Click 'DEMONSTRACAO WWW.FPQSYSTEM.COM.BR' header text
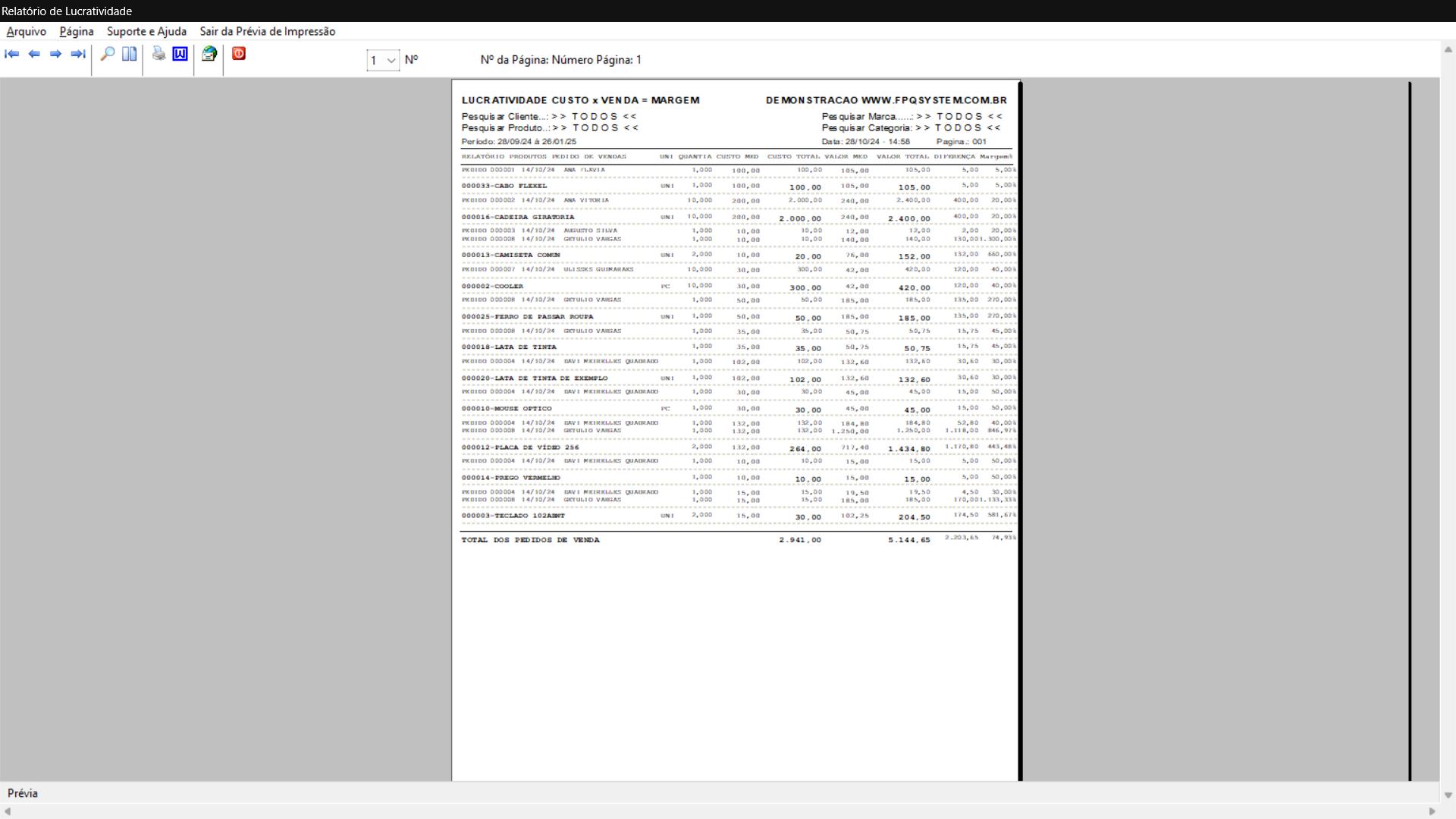This screenshot has width=1456, height=819. pos(886,100)
